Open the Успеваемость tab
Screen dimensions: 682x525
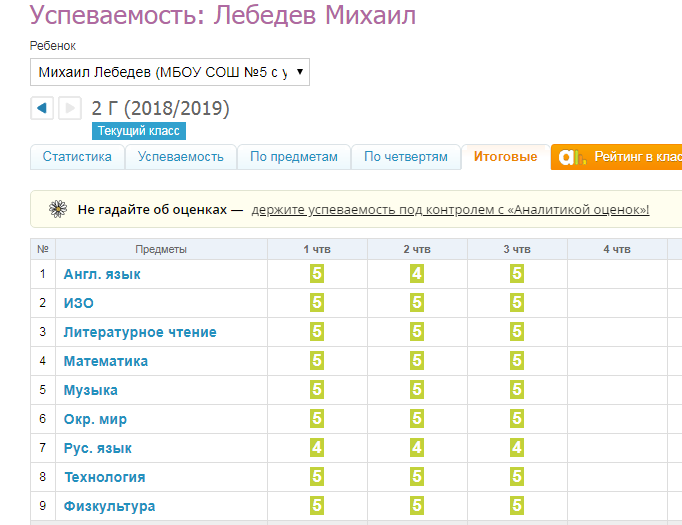180,157
